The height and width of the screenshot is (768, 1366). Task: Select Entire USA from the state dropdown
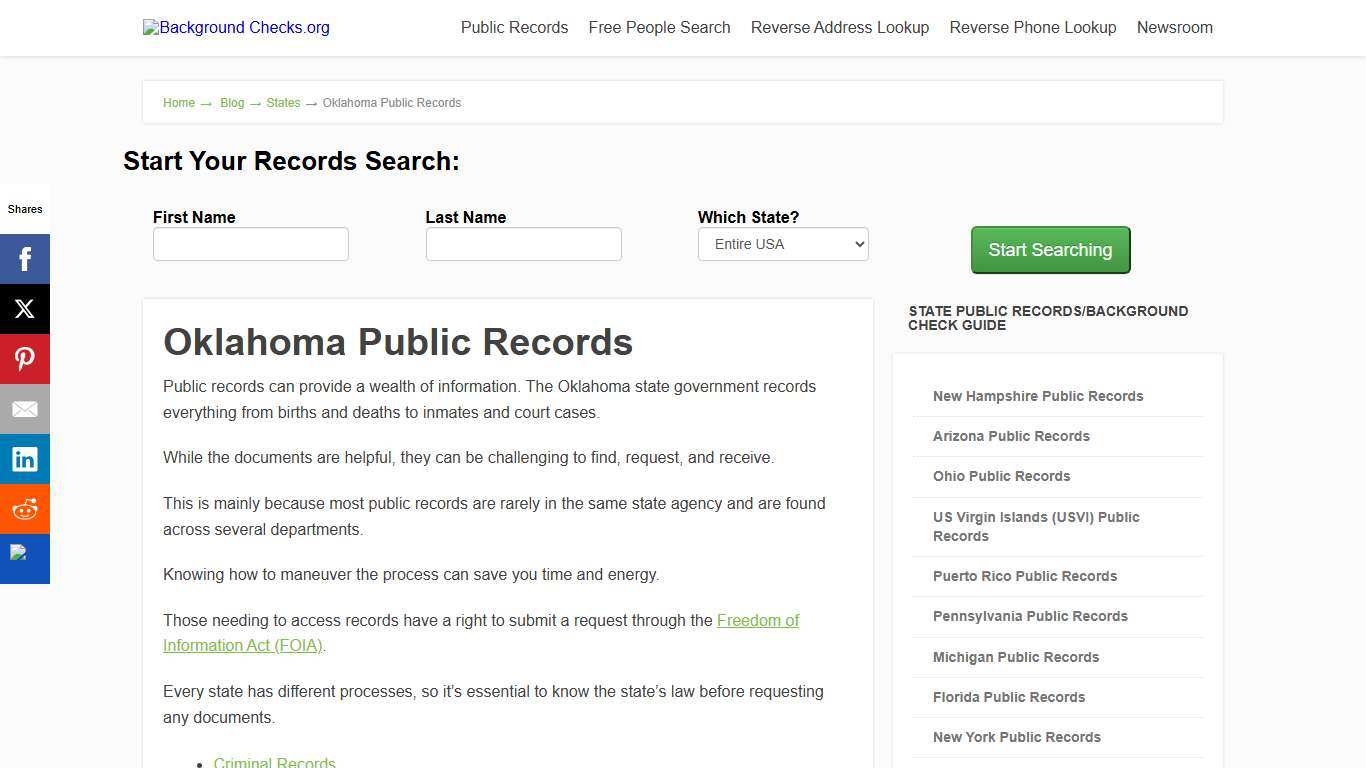(782, 243)
